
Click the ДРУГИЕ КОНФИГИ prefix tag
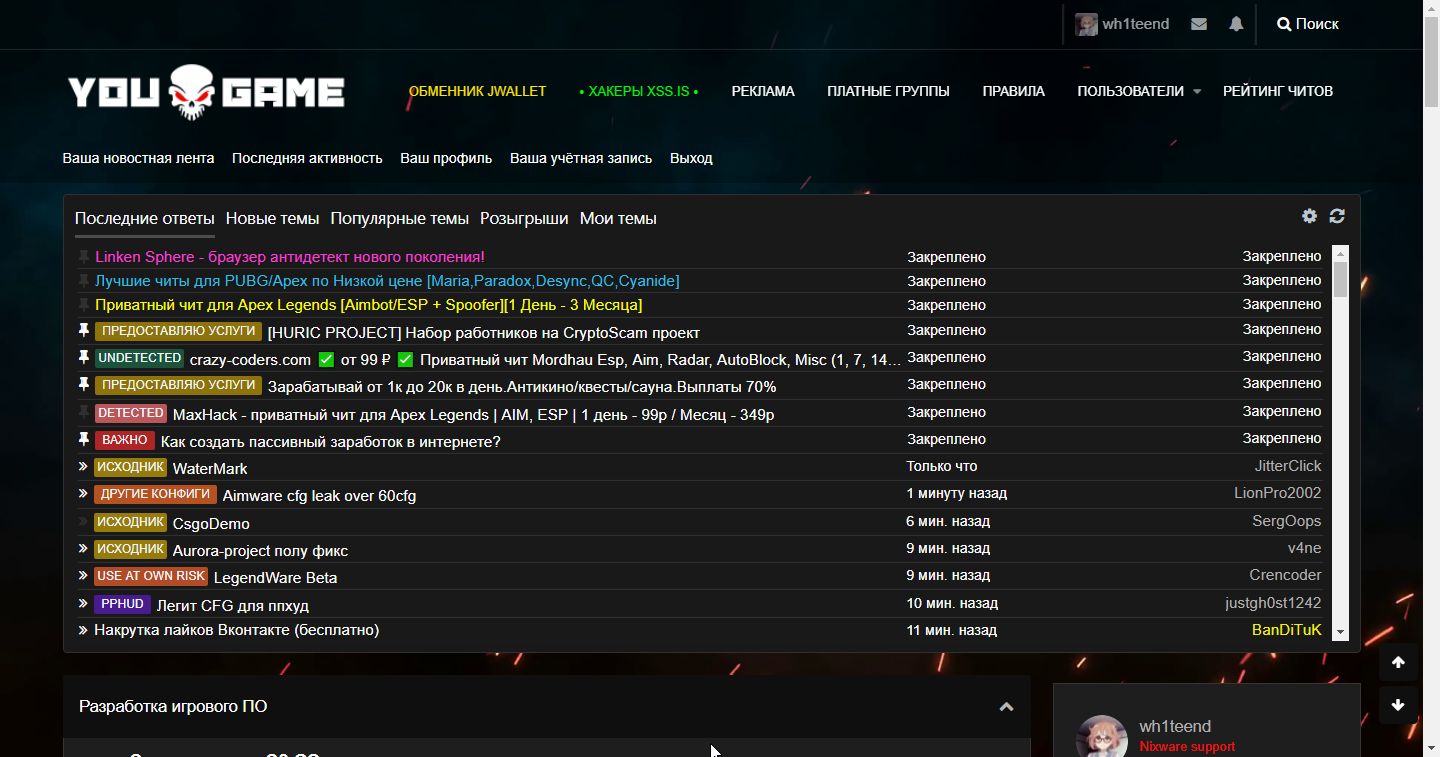click(156, 494)
